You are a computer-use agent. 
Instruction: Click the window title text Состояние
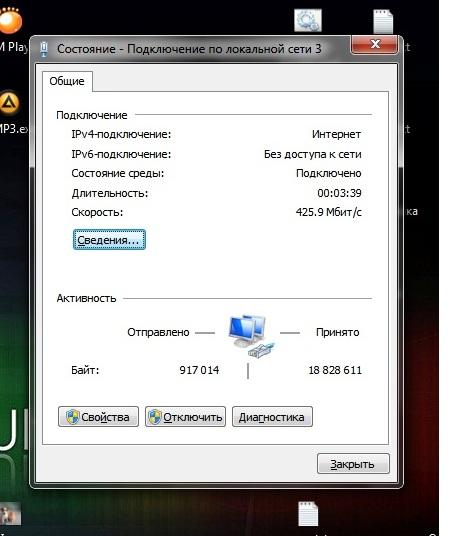pos(86,49)
